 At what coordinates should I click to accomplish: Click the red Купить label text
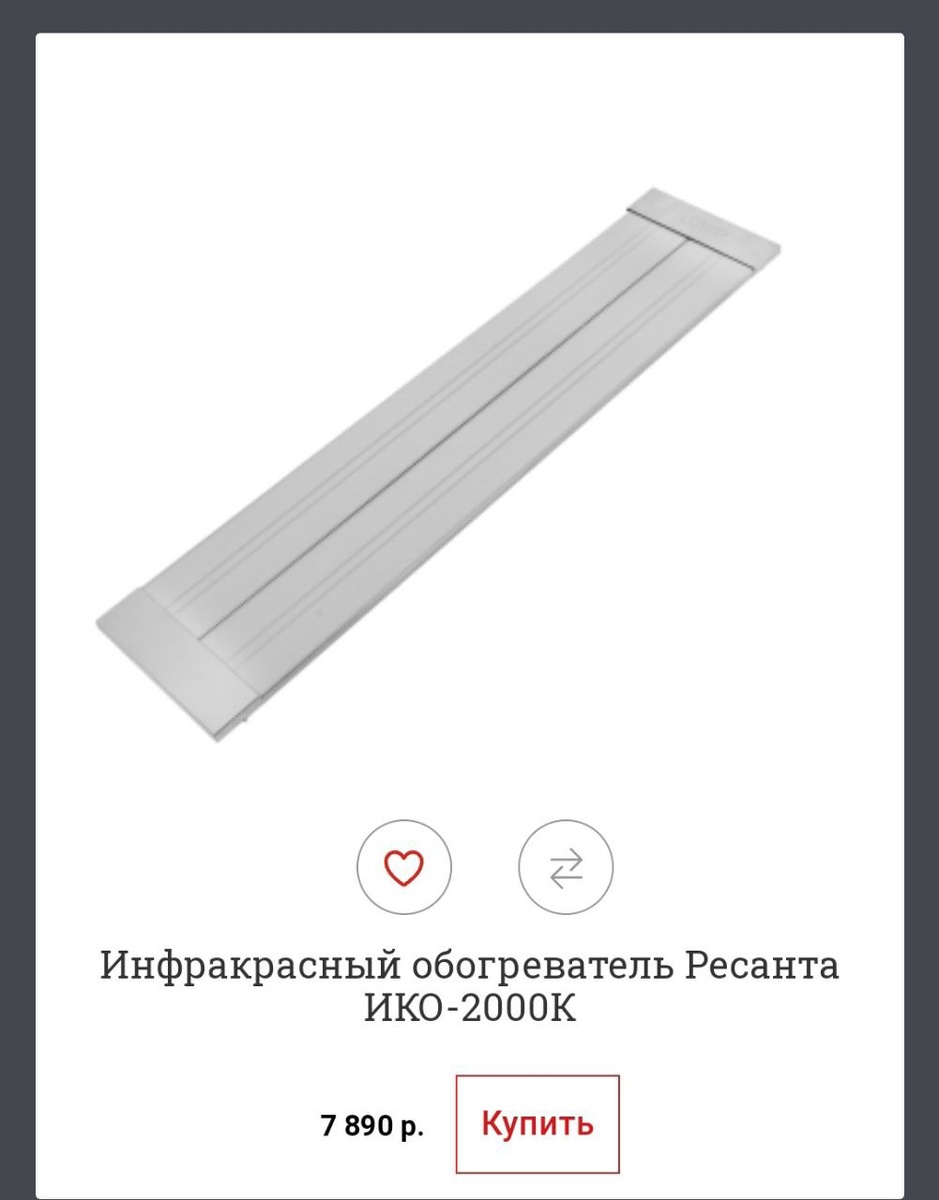point(538,1124)
